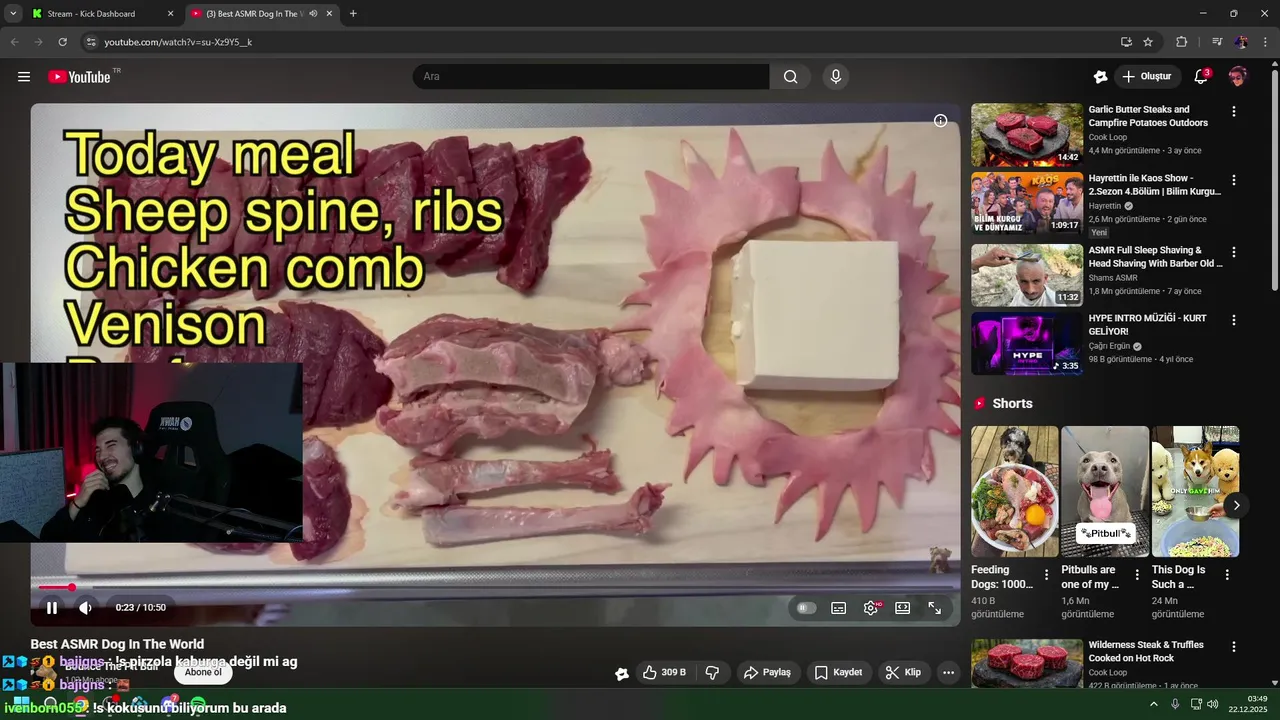Image resolution: width=1280 pixels, height=720 pixels.
Task: Click the search magnifier button
Action: coord(790,77)
